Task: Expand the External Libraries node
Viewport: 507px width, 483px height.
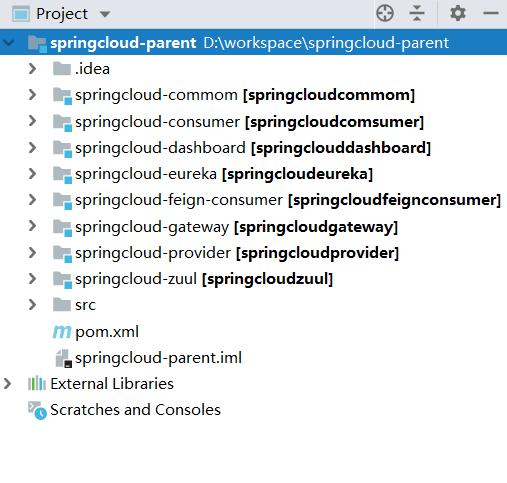Action: point(7,384)
